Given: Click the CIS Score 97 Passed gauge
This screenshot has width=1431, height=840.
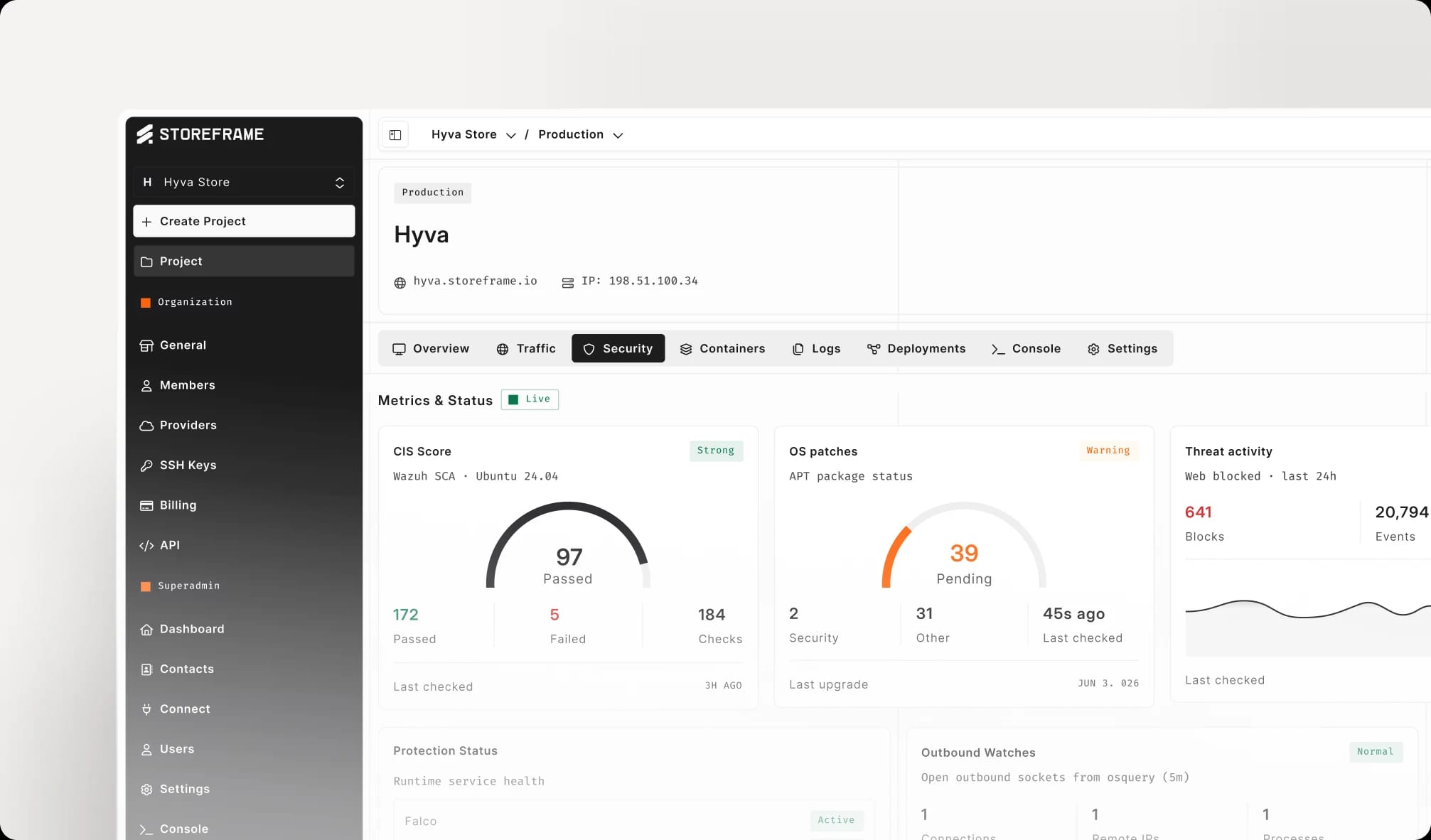Looking at the screenshot, I should pyautogui.click(x=568, y=546).
